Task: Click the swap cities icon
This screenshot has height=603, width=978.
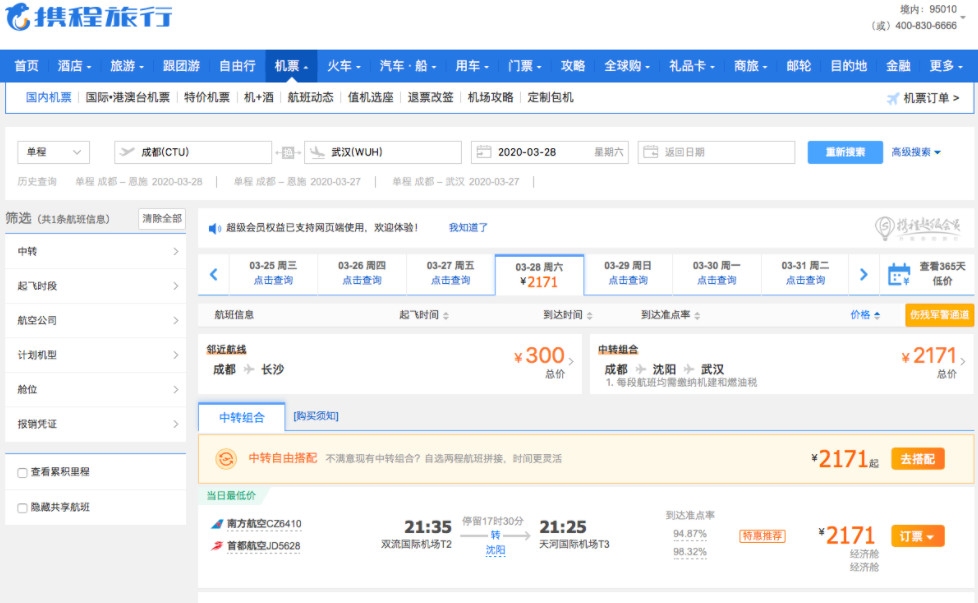Action: [288, 153]
